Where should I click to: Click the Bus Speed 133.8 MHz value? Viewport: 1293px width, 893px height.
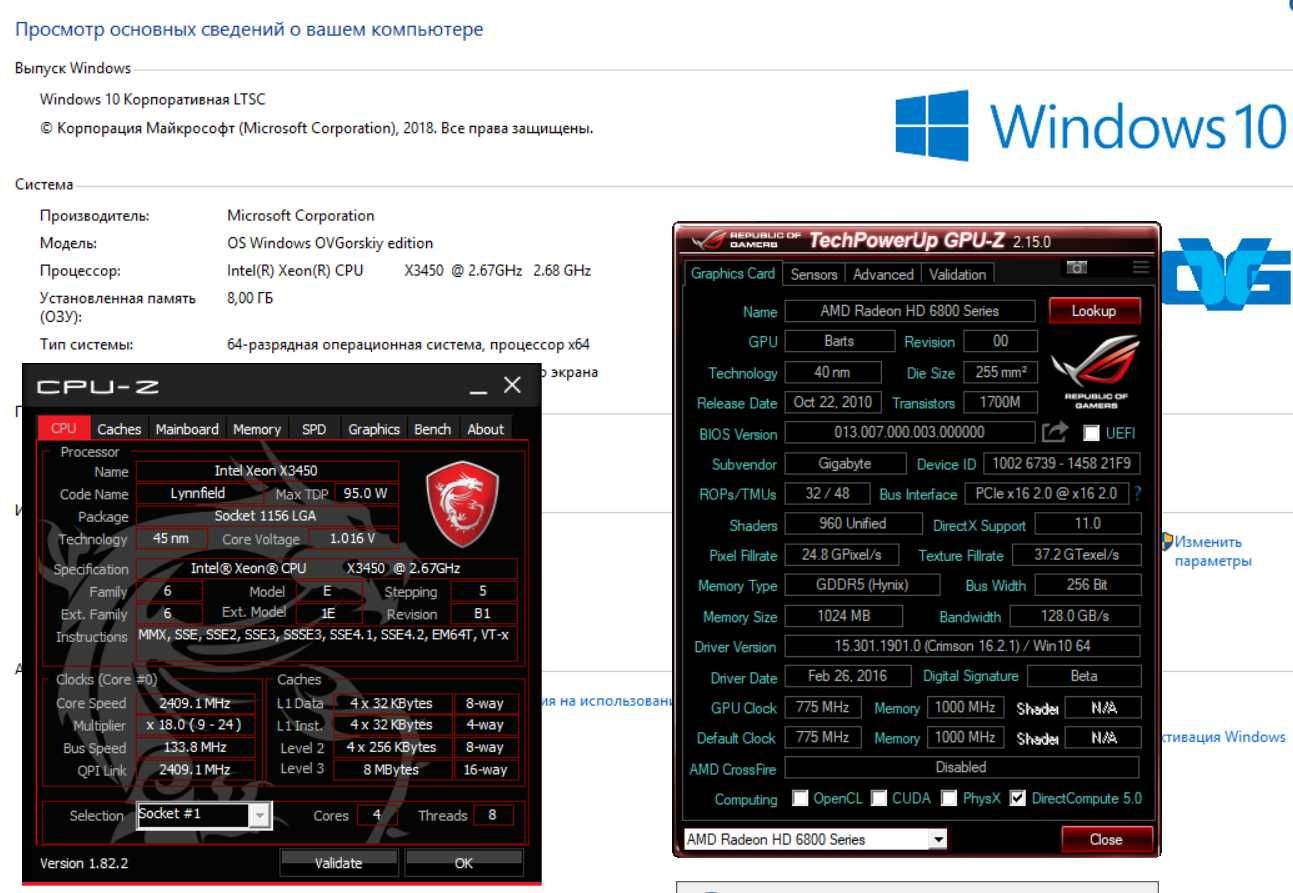tap(194, 748)
